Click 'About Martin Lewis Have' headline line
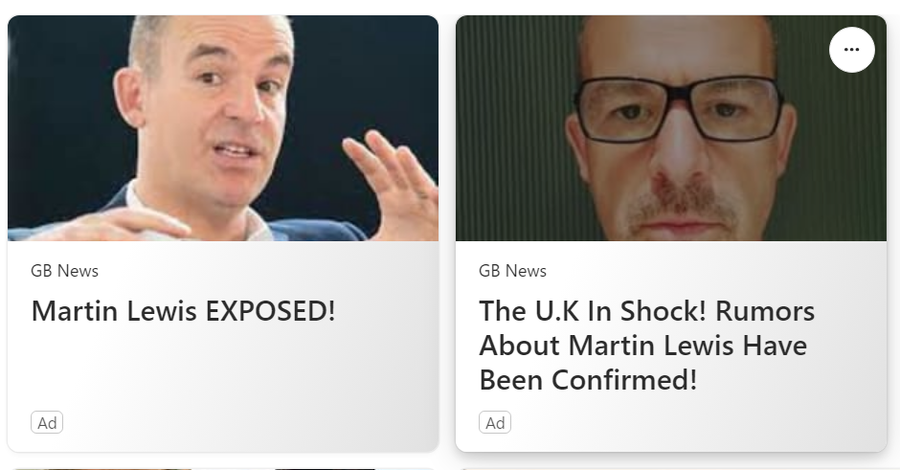 click(643, 345)
